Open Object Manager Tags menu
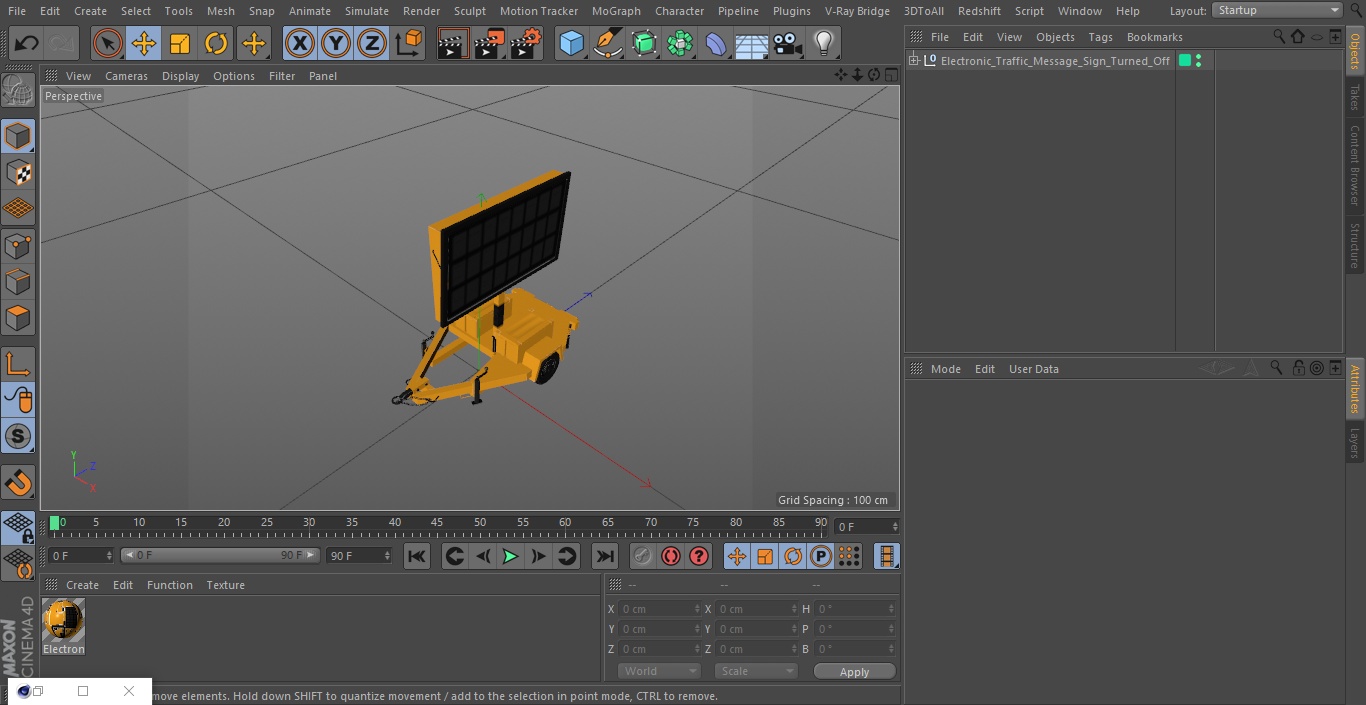Viewport: 1366px width, 705px height. 1100,37
